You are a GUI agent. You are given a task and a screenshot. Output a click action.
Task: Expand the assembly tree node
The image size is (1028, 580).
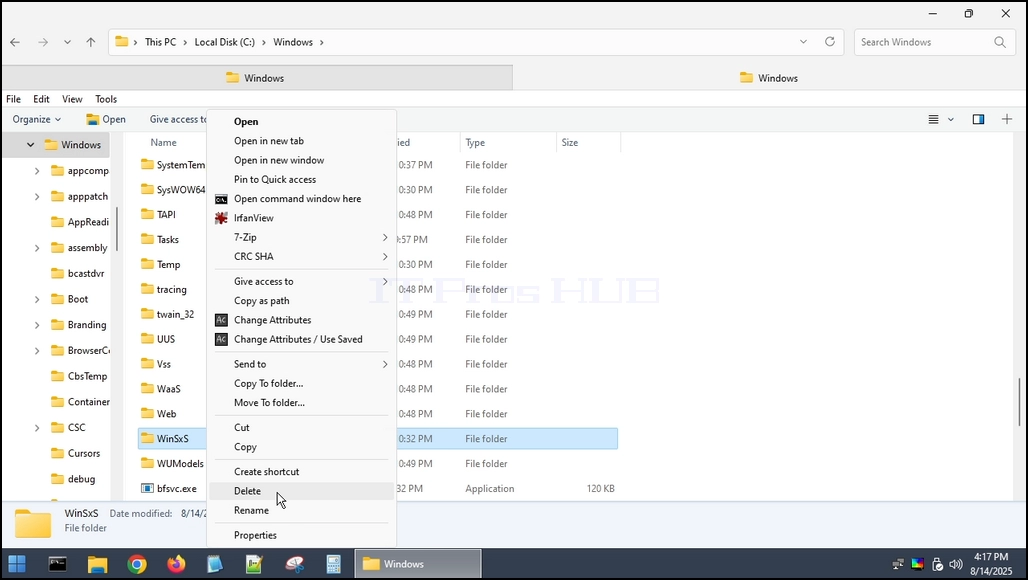[37, 248]
